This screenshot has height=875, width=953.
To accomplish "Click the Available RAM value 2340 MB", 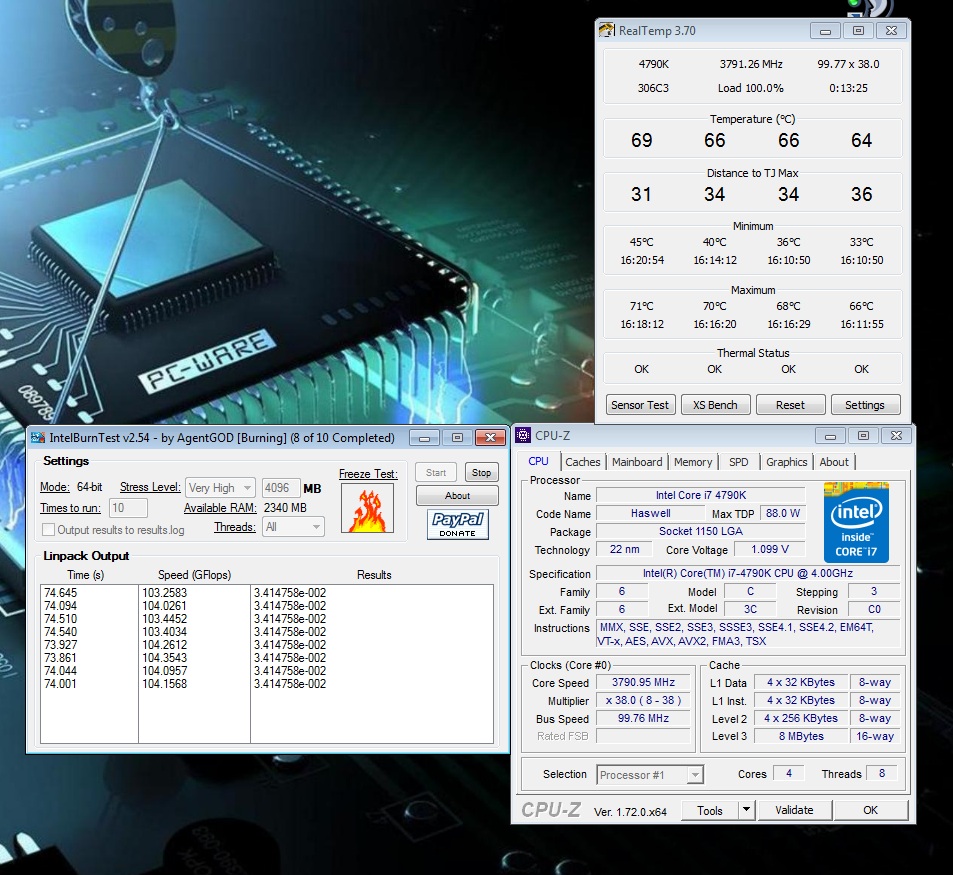I will click(285, 508).
